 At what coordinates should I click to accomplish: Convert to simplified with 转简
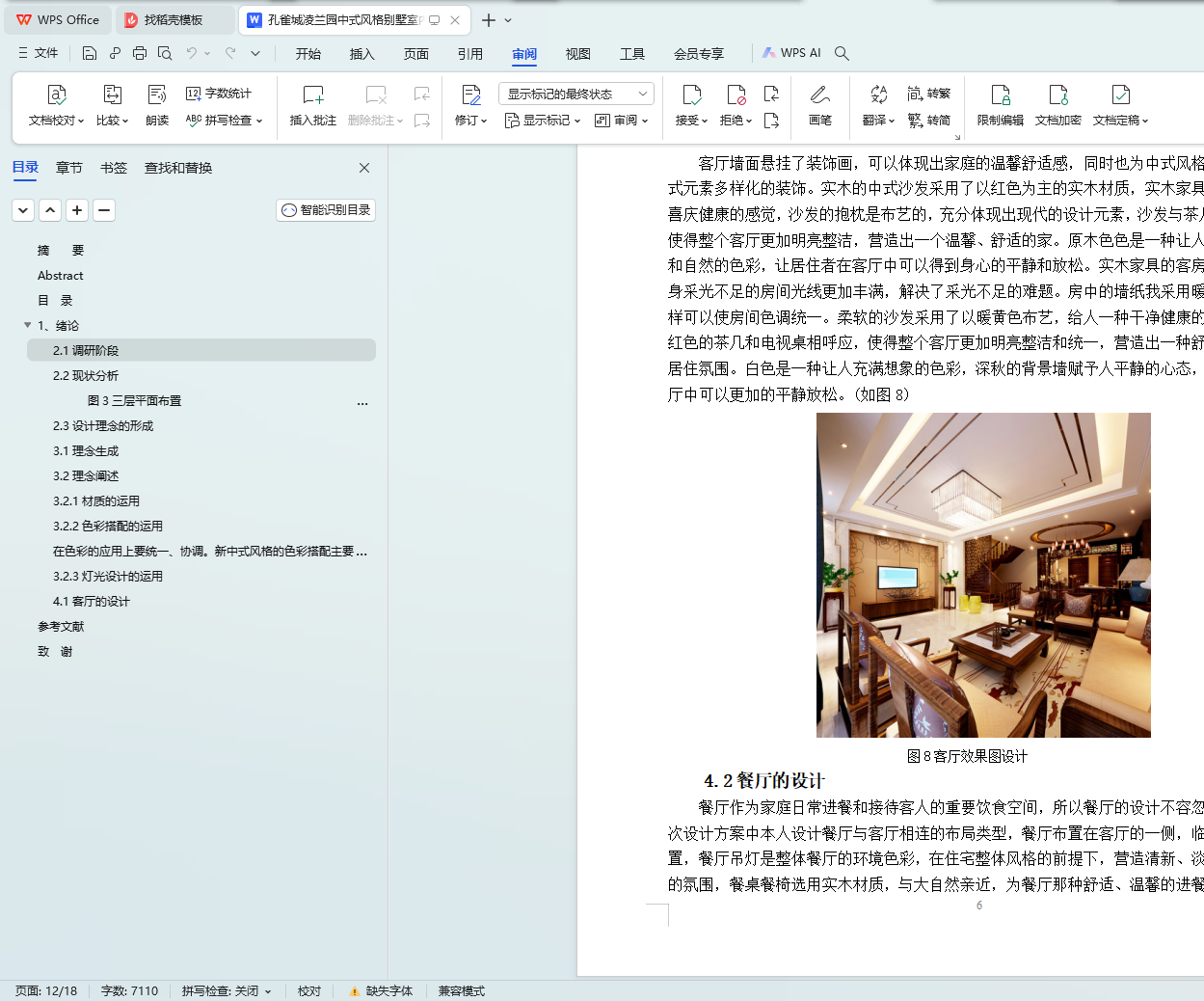click(x=928, y=121)
